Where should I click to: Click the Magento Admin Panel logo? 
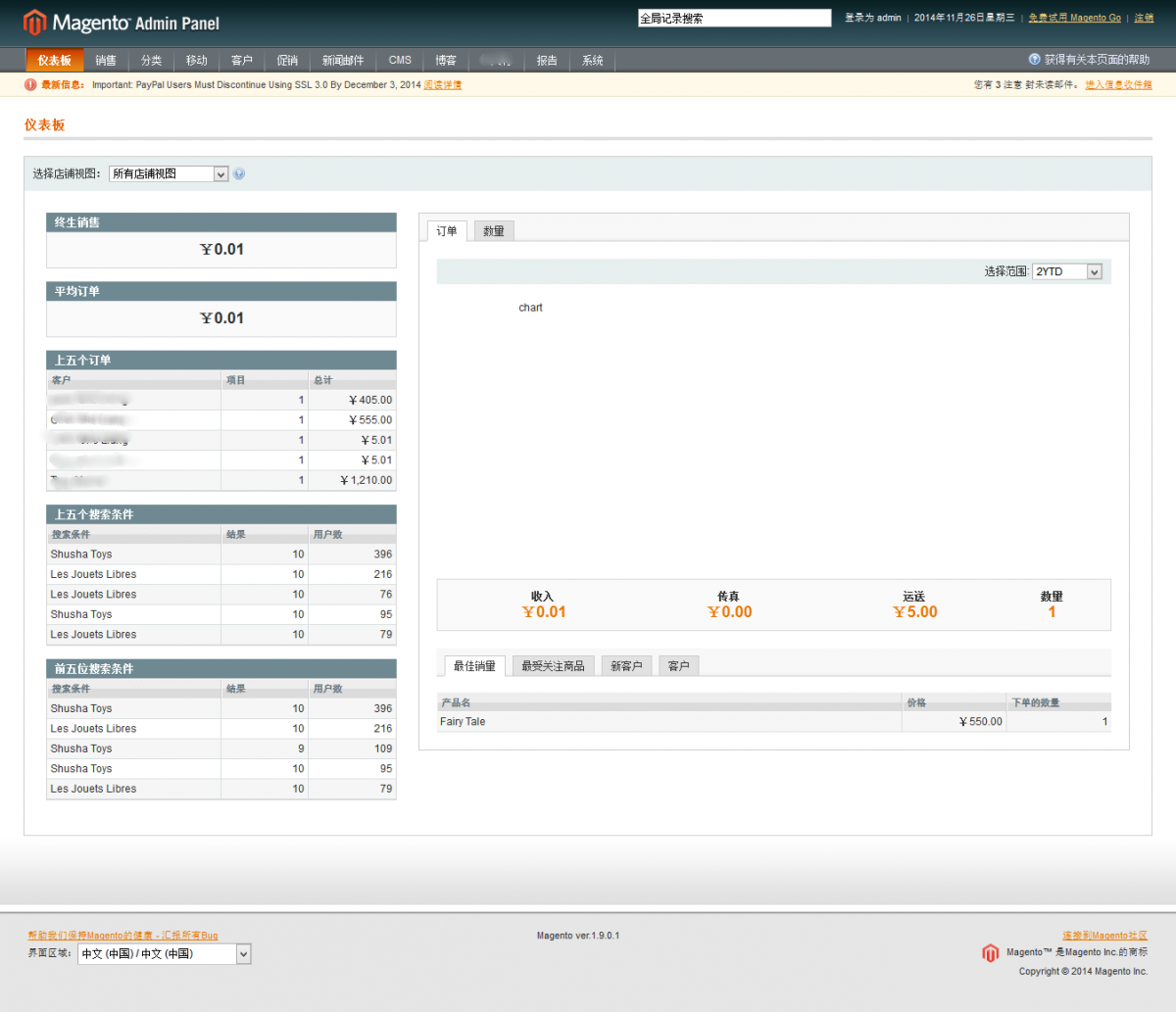point(122,22)
